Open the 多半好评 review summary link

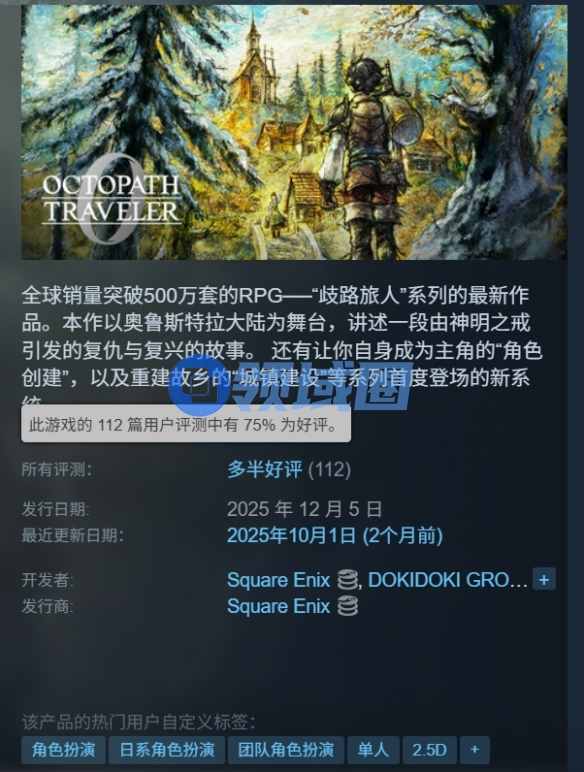[264, 469]
